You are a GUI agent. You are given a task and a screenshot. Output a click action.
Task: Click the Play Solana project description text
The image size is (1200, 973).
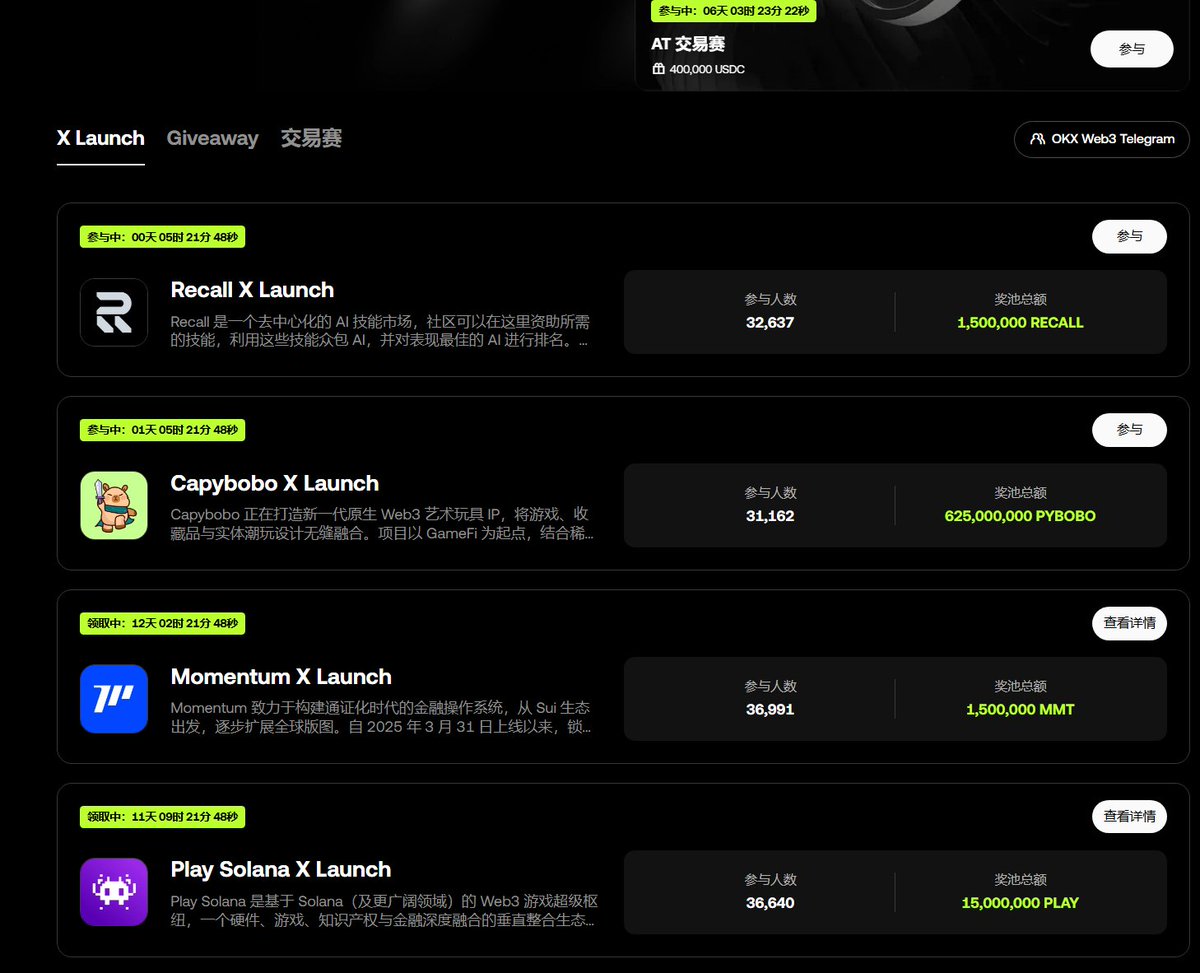click(384, 910)
